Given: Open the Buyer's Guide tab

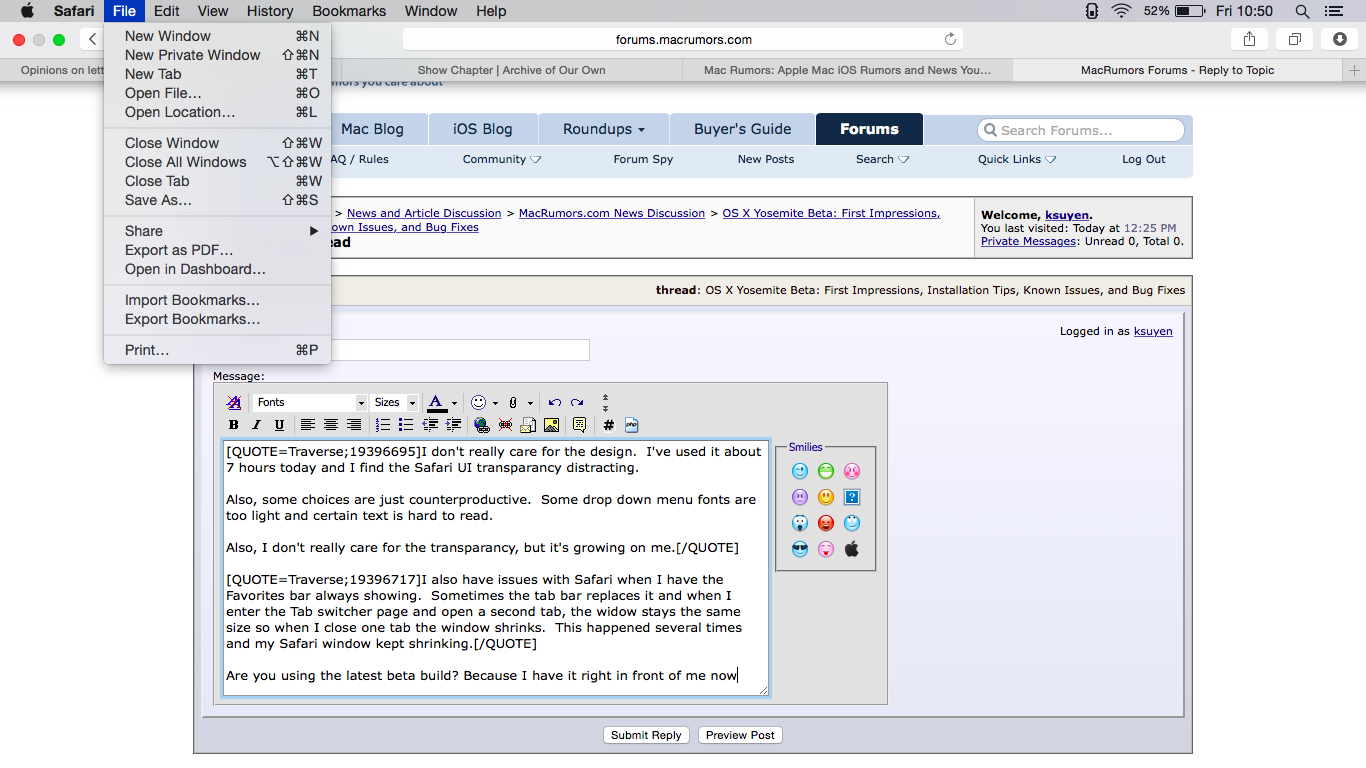Looking at the screenshot, I should tap(743, 129).
